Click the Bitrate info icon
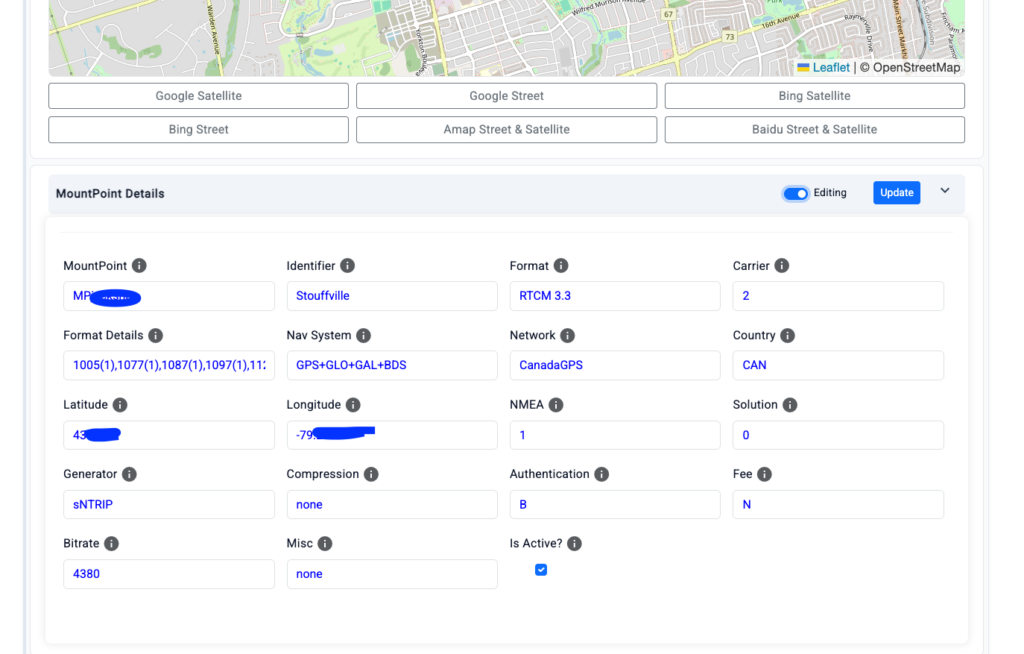Image resolution: width=1024 pixels, height=654 pixels. (111, 544)
